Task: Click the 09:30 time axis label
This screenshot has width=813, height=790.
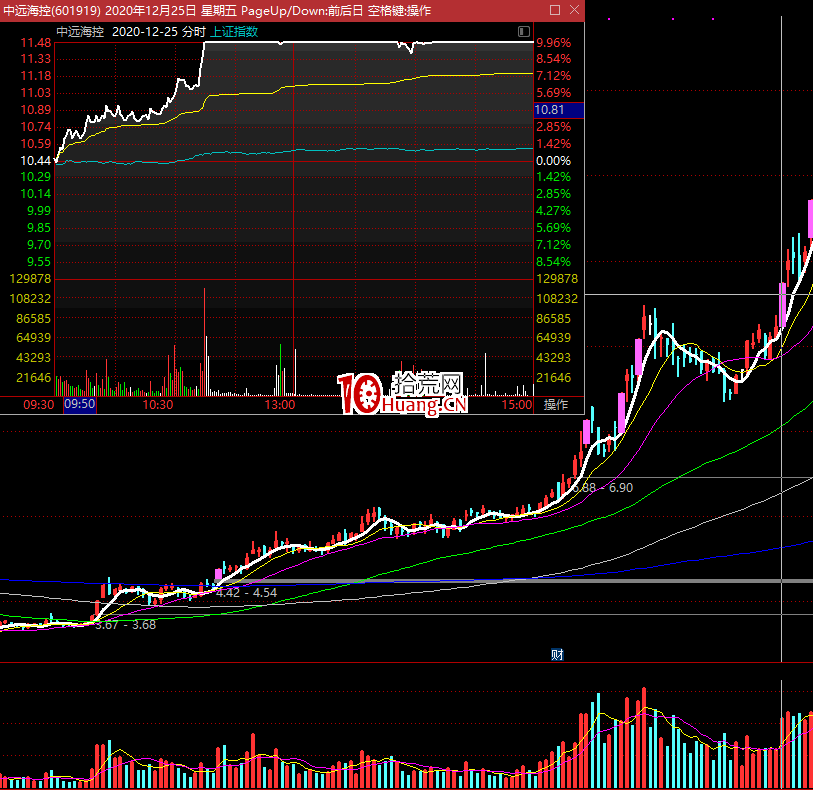Action: 38,404
